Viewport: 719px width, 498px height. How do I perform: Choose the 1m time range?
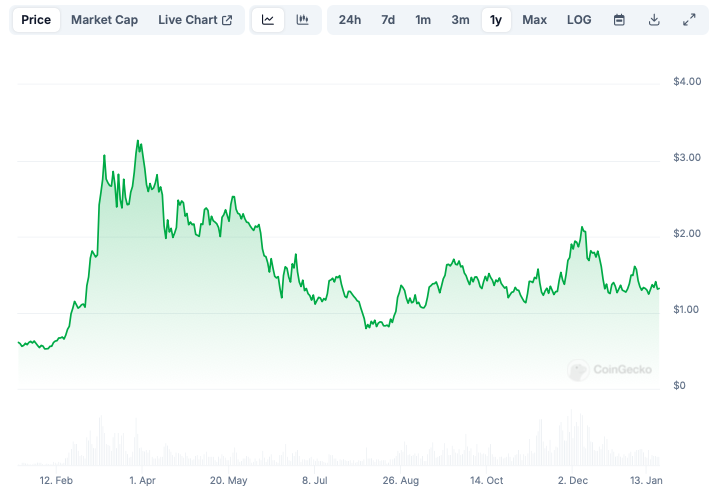423,20
